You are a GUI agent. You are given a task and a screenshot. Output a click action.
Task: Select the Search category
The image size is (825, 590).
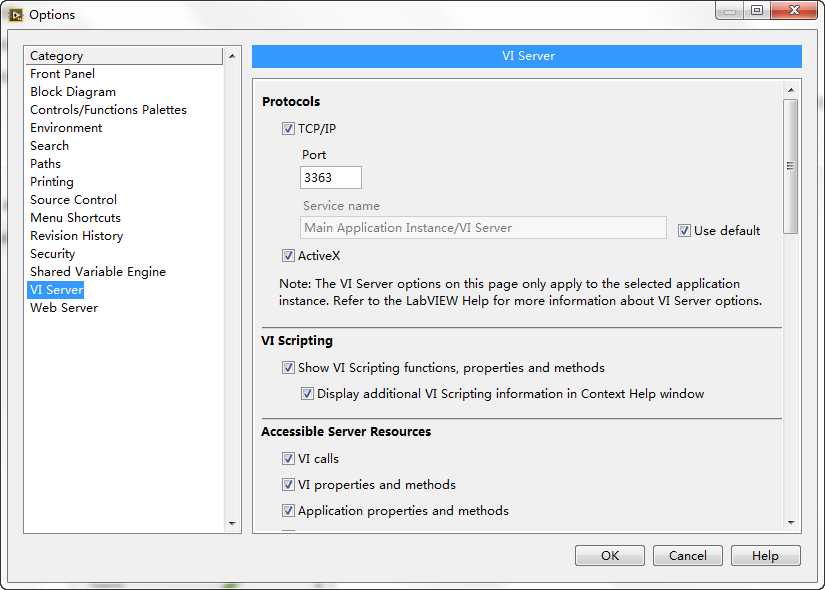(x=49, y=145)
